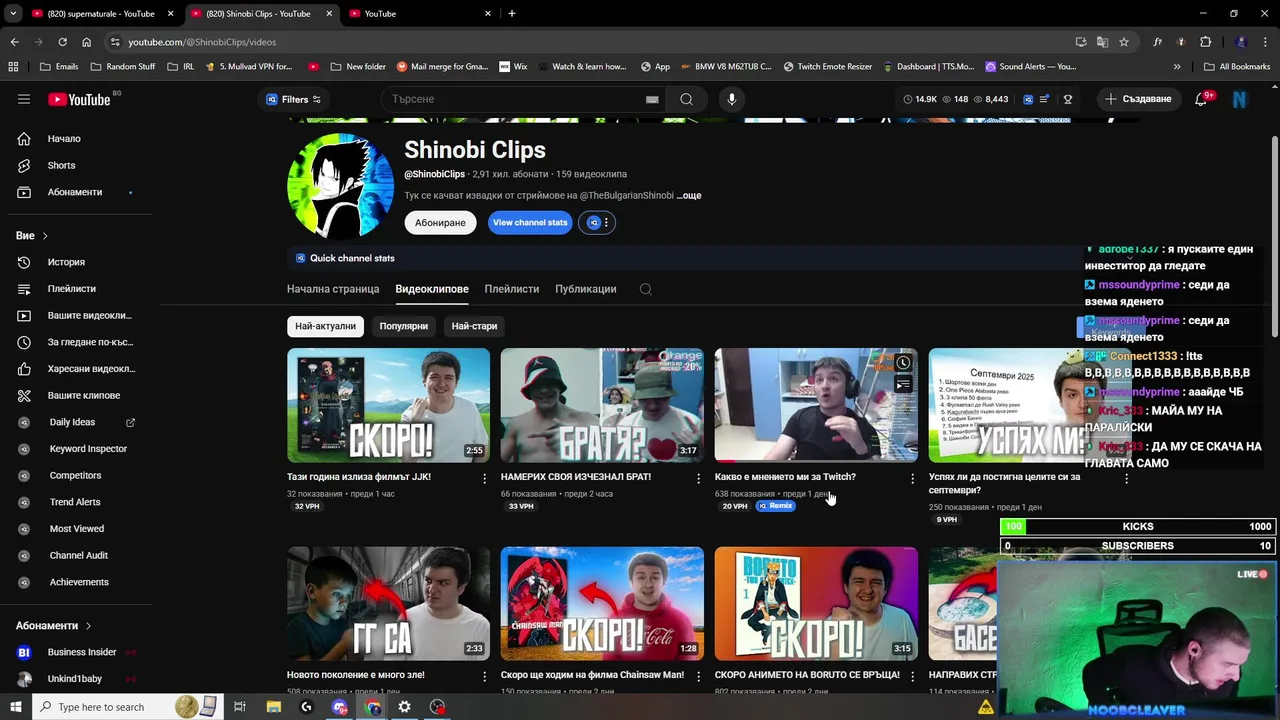Switch to Начална страница tab
The width and height of the screenshot is (1280, 720).
click(x=333, y=289)
